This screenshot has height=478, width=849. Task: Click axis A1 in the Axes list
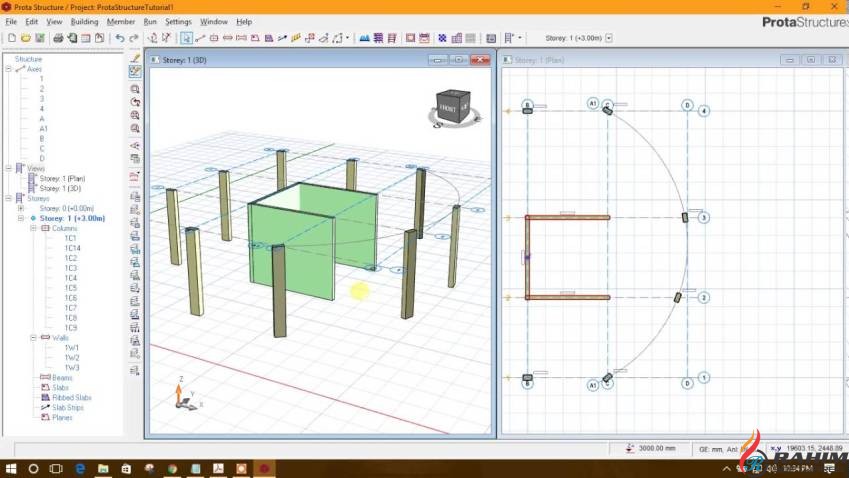[43, 128]
